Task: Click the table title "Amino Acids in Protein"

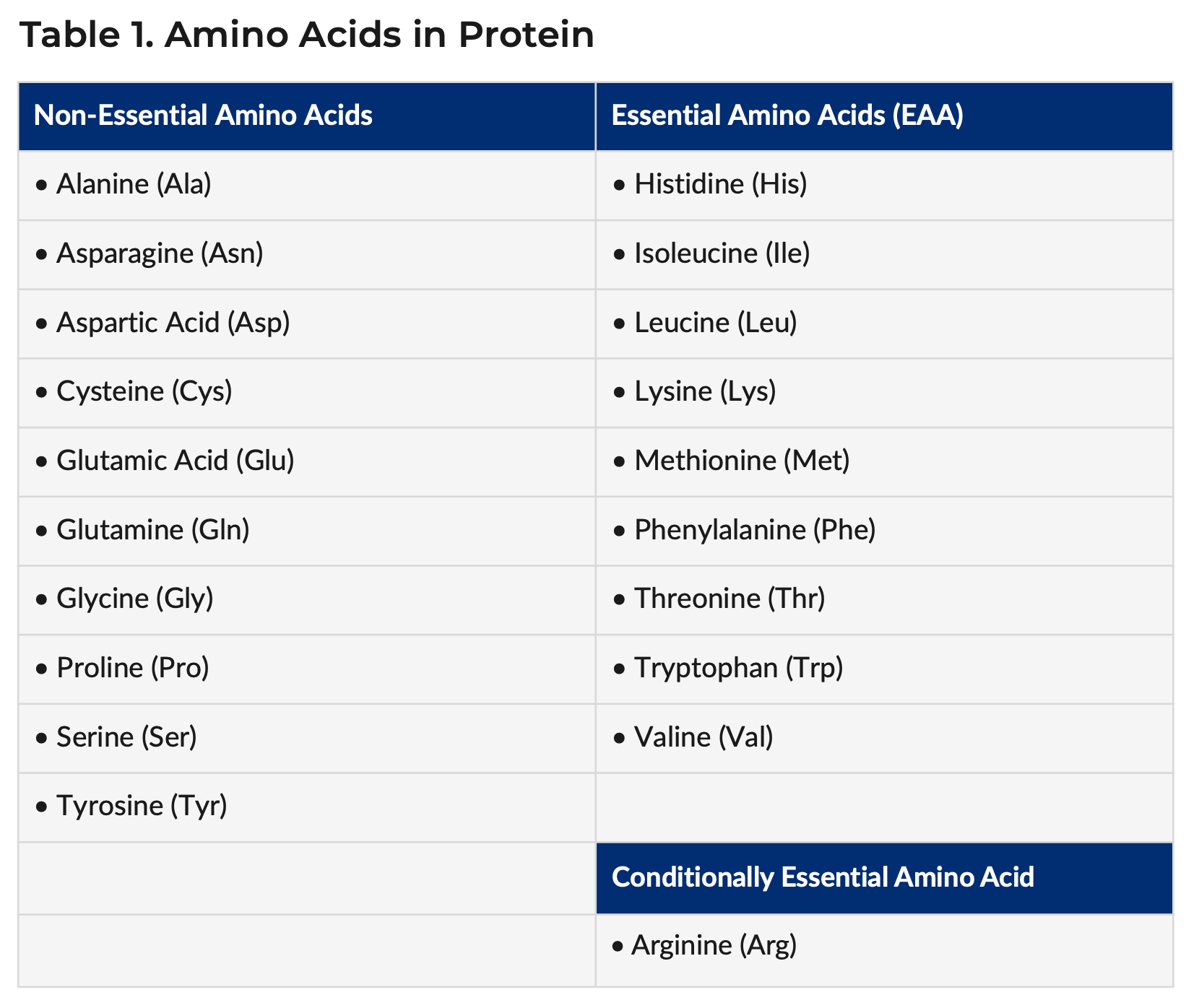Action: pos(307,35)
